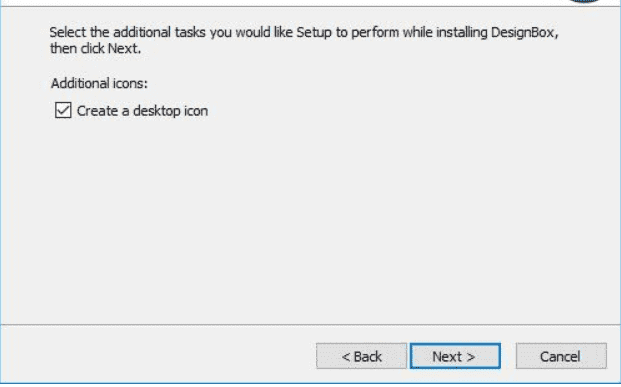Uncheck the Create a desktop icon checkbox
Viewport: 621px width, 387px height.
click(63, 111)
